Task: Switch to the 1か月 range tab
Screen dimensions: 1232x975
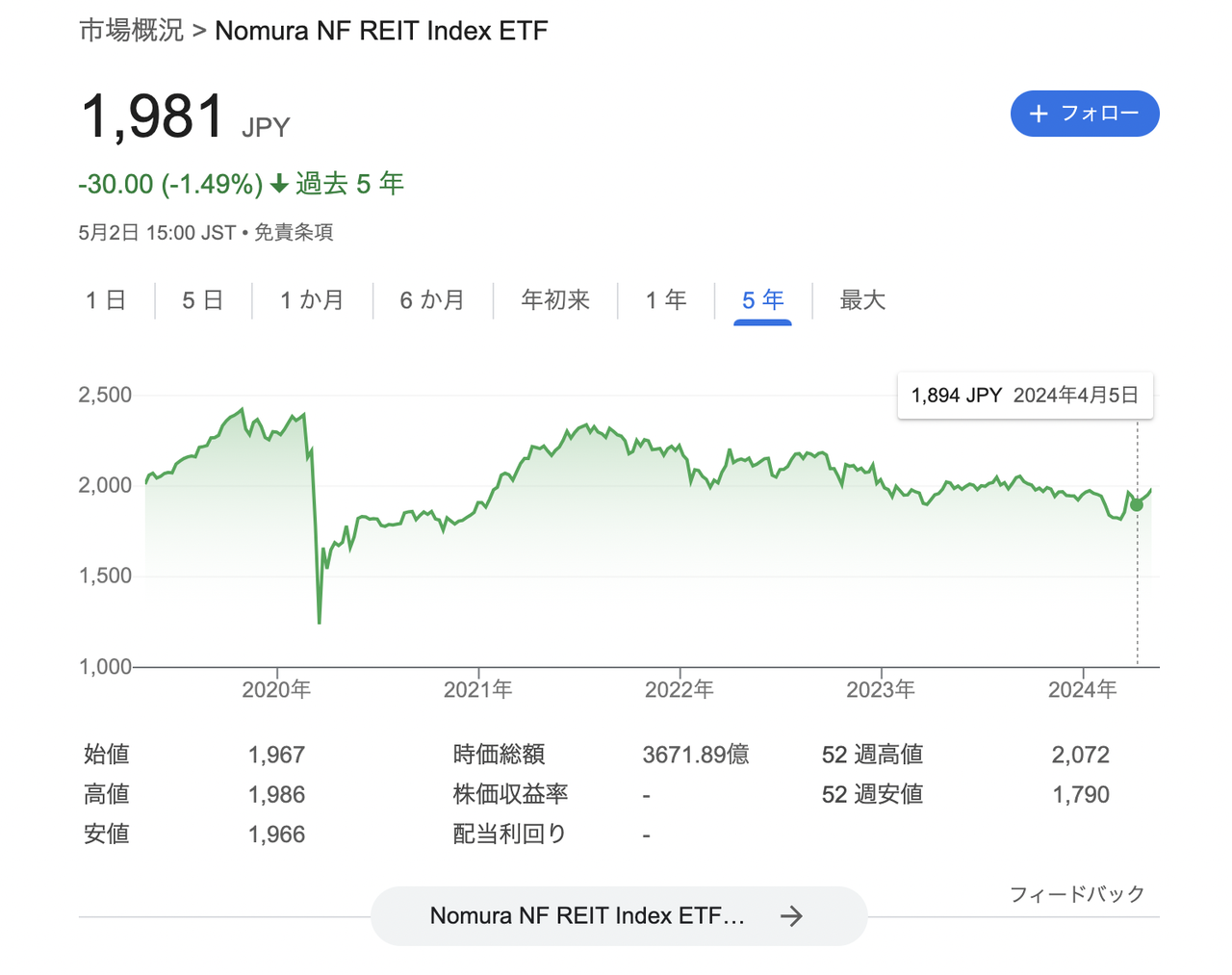Action: tap(312, 300)
